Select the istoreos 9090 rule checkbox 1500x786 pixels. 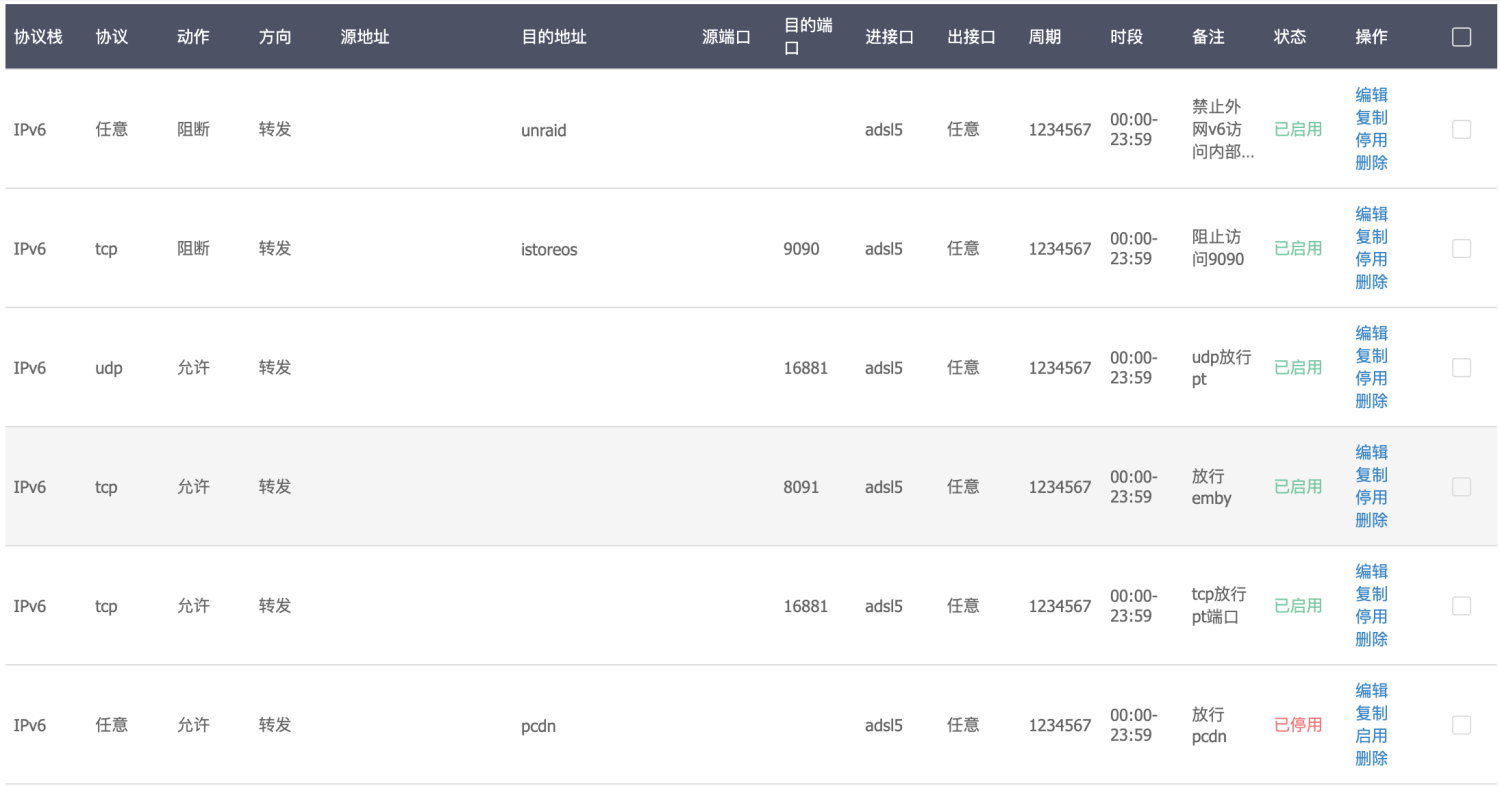(1461, 248)
